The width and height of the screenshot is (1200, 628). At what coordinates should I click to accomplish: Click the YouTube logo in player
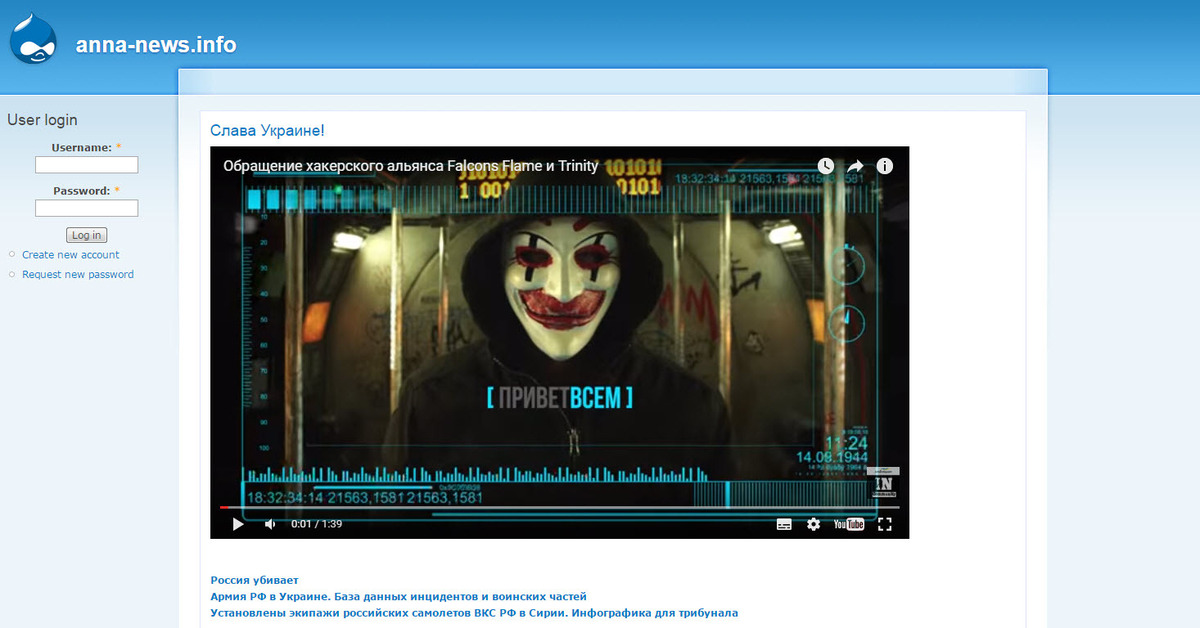coord(848,524)
